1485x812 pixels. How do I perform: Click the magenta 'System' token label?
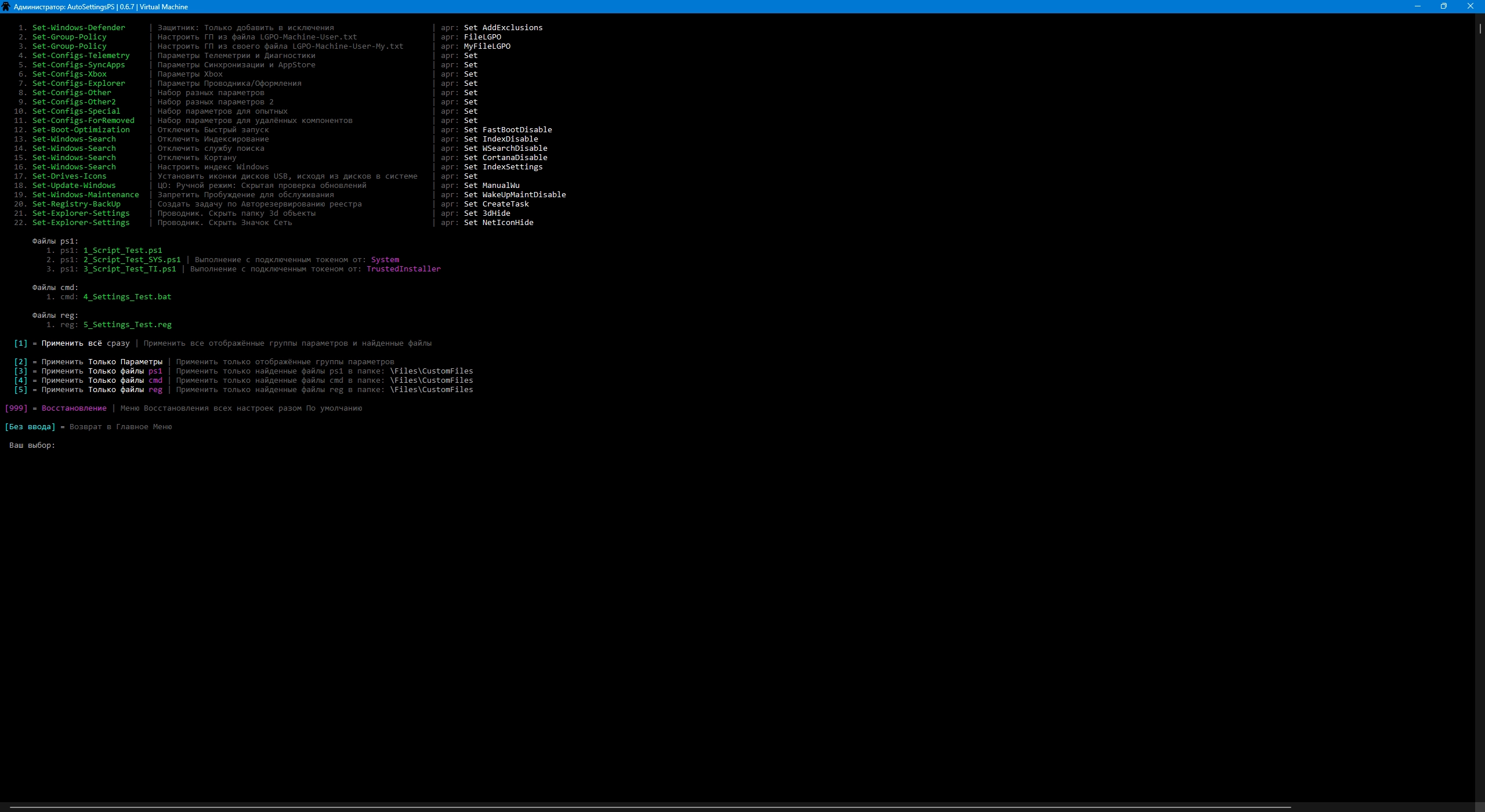tap(385, 260)
